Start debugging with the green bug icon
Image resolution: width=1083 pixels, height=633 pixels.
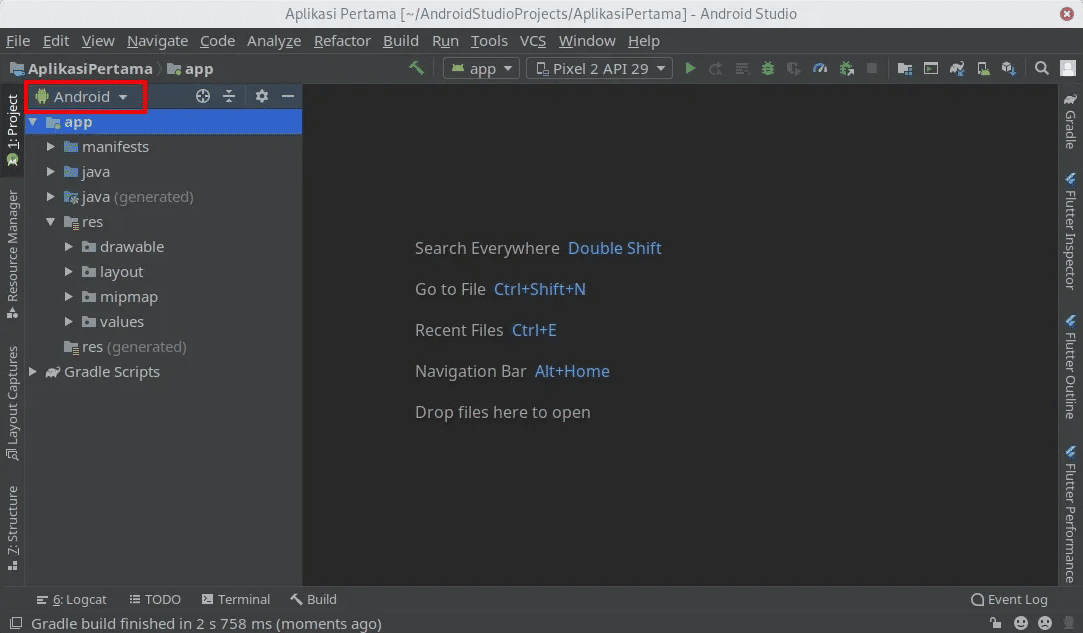(x=767, y=68)
